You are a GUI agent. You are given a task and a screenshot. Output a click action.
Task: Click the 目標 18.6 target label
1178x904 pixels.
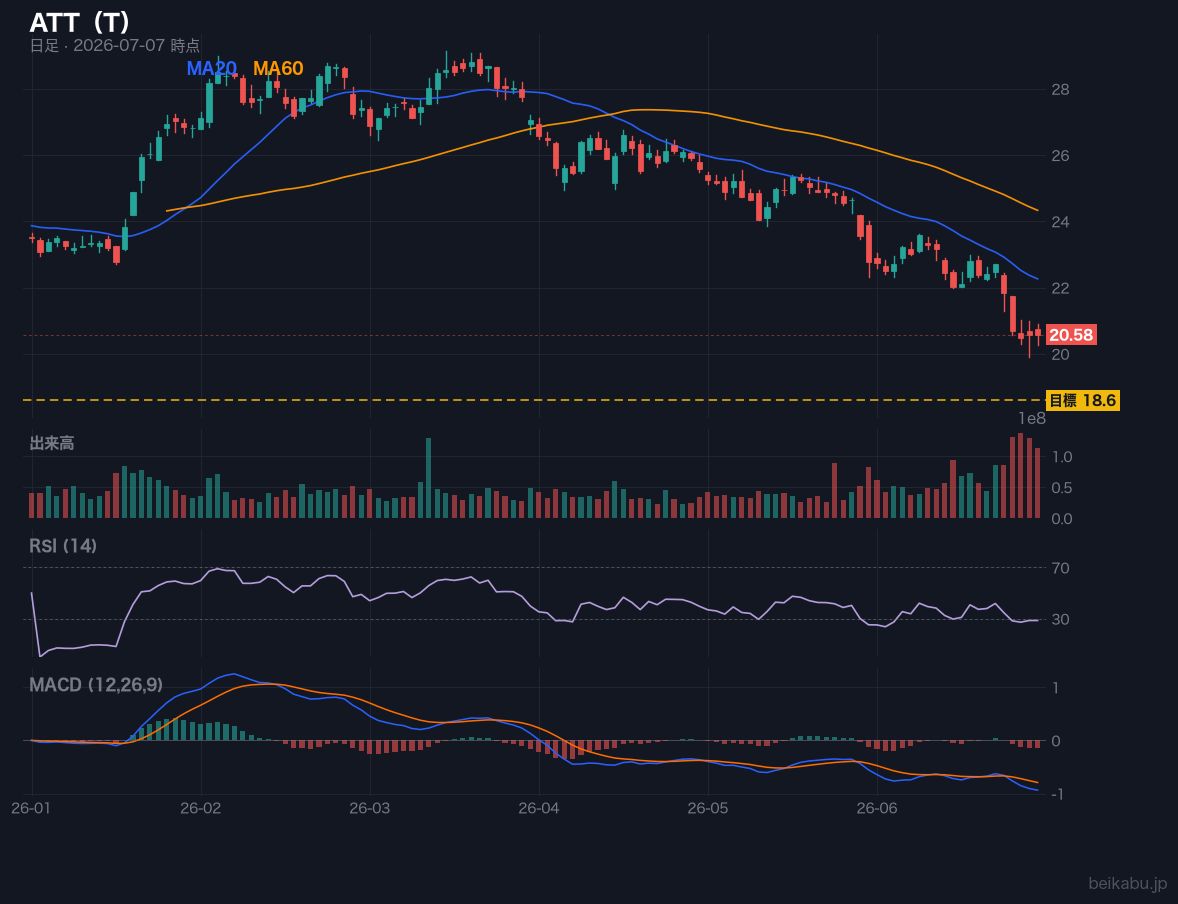[x=1083, y=401]
